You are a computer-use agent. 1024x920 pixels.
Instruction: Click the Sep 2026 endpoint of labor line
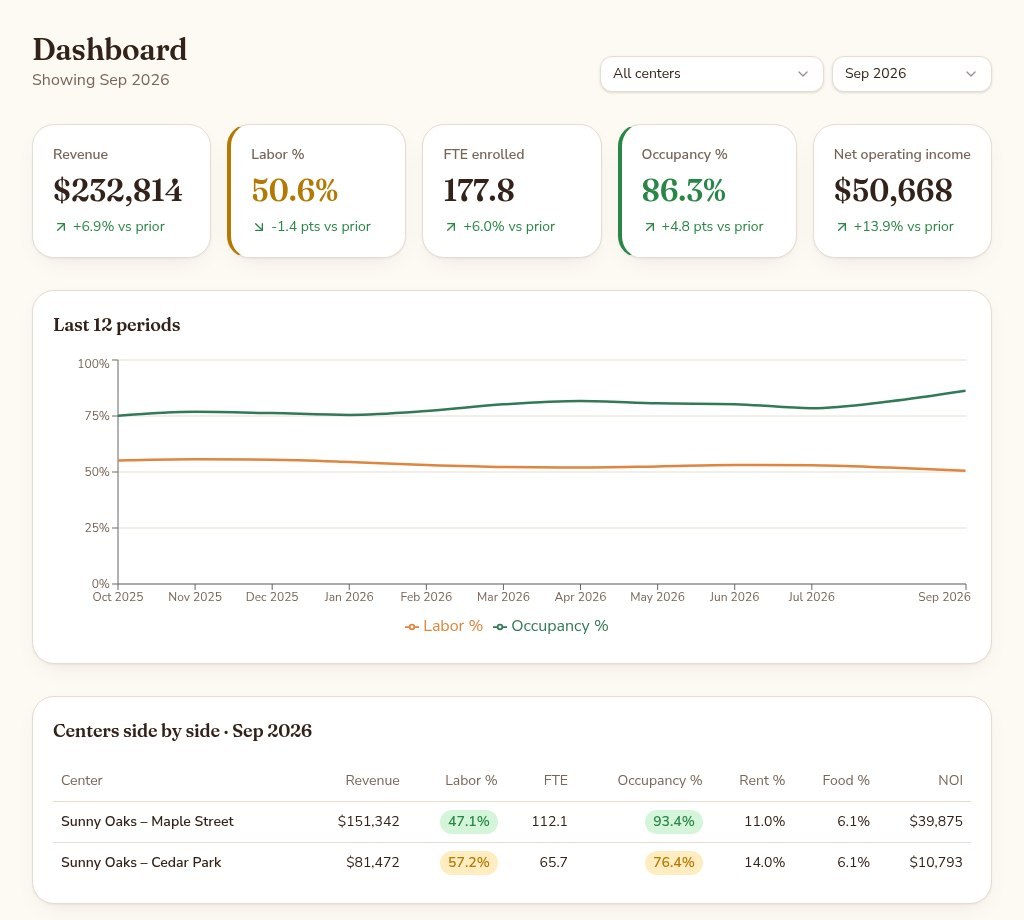click(x=965, y=471)
